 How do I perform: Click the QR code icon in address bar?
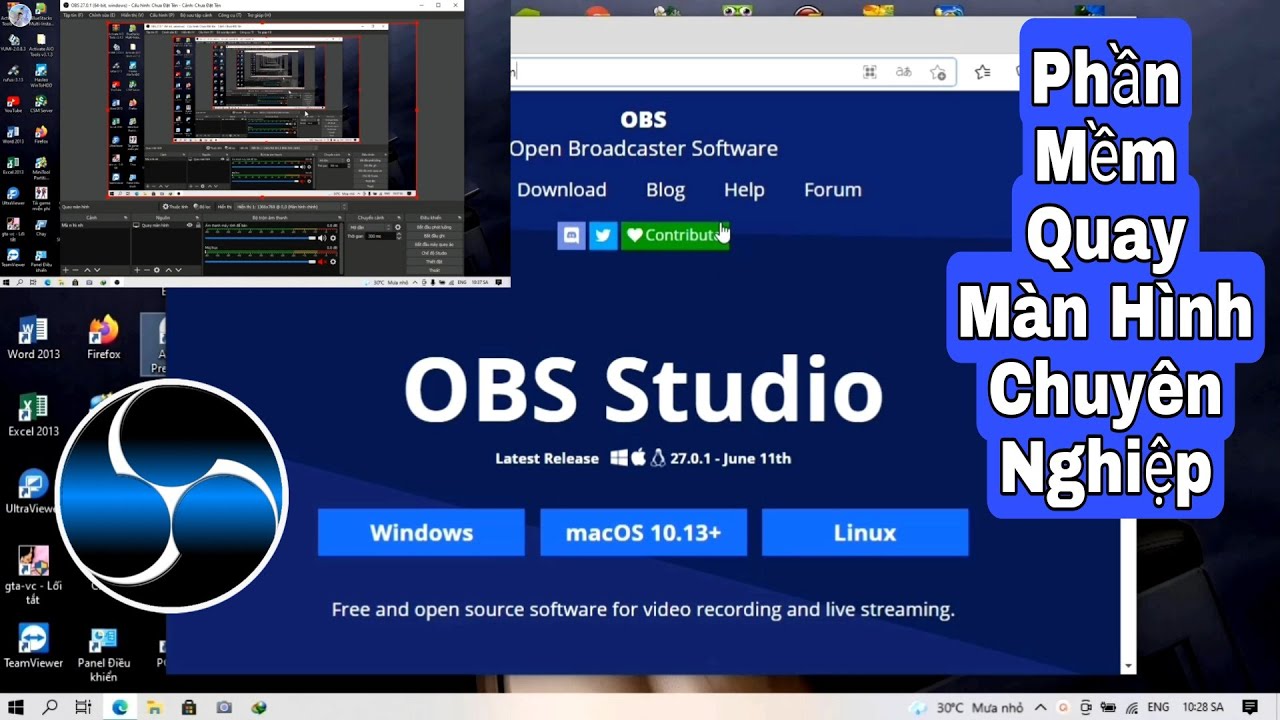point(870,72)
